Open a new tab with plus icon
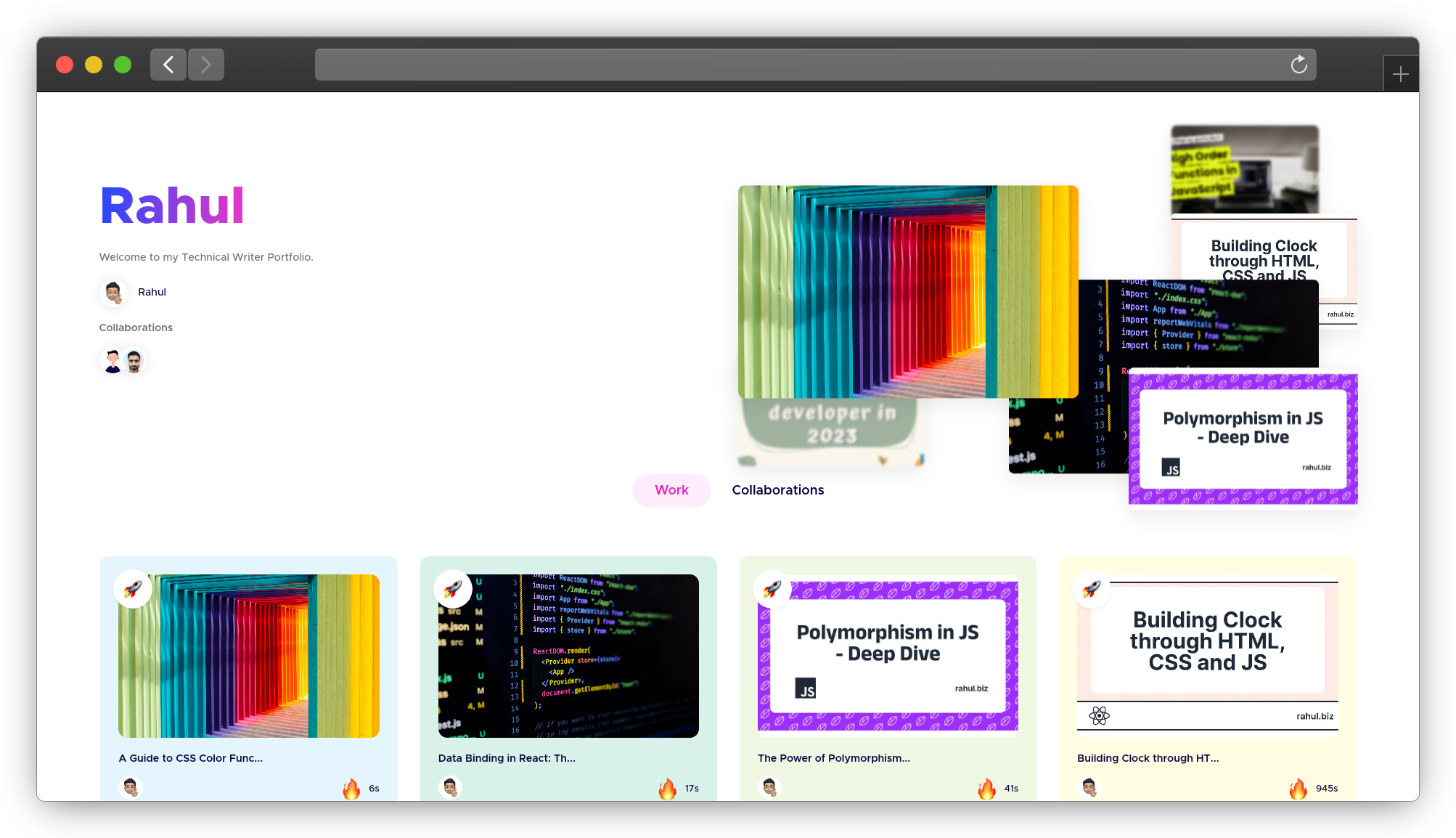The height and width of the screenshot is (838, 1456). pos(1400,74)
